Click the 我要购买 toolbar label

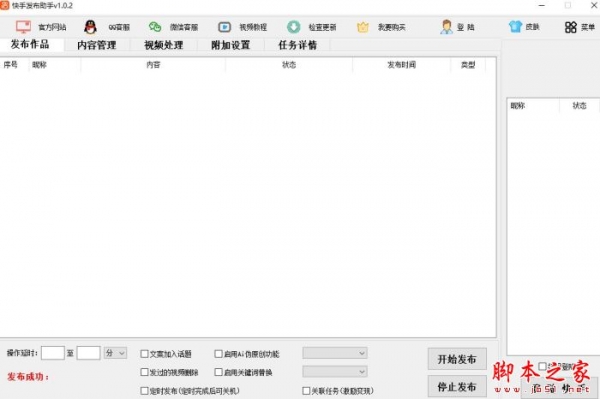click(x=391, y=27)
